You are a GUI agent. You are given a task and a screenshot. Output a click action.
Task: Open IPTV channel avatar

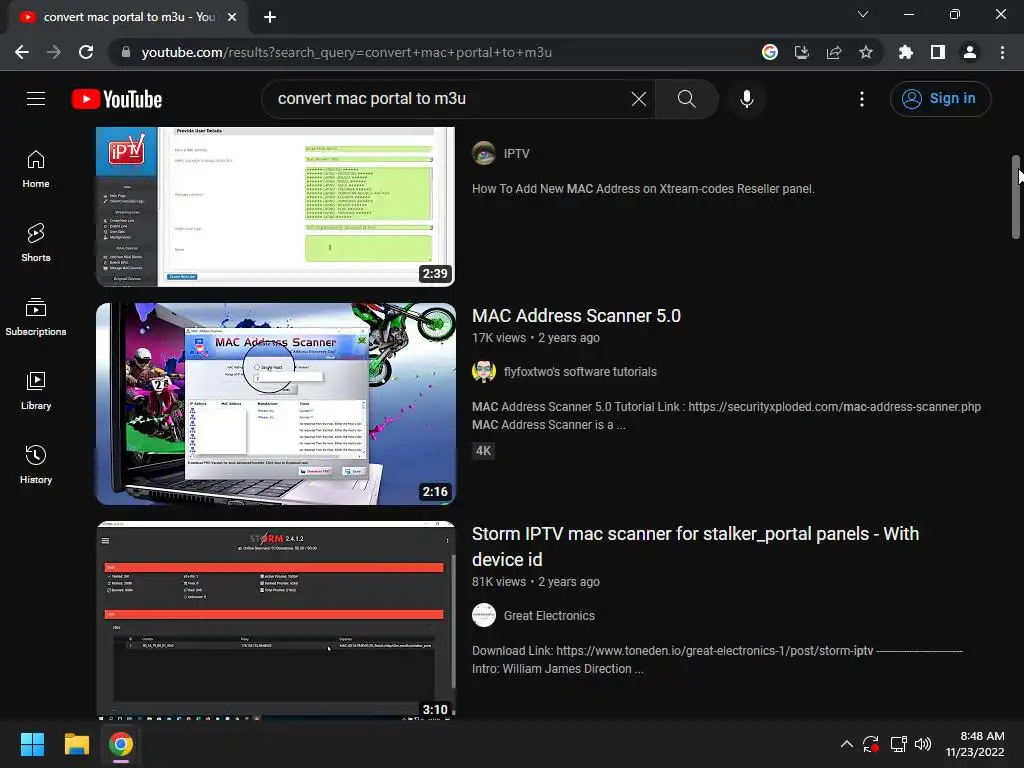point(484,153)
